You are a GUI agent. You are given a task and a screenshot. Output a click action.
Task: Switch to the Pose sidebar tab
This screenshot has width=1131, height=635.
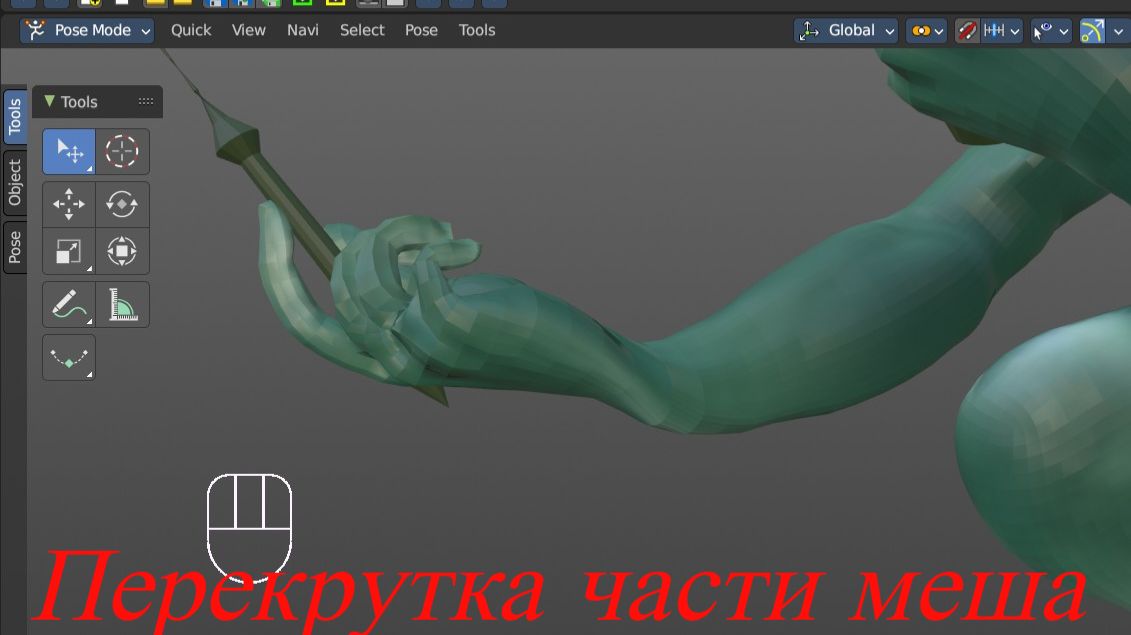tap(14, 248)
